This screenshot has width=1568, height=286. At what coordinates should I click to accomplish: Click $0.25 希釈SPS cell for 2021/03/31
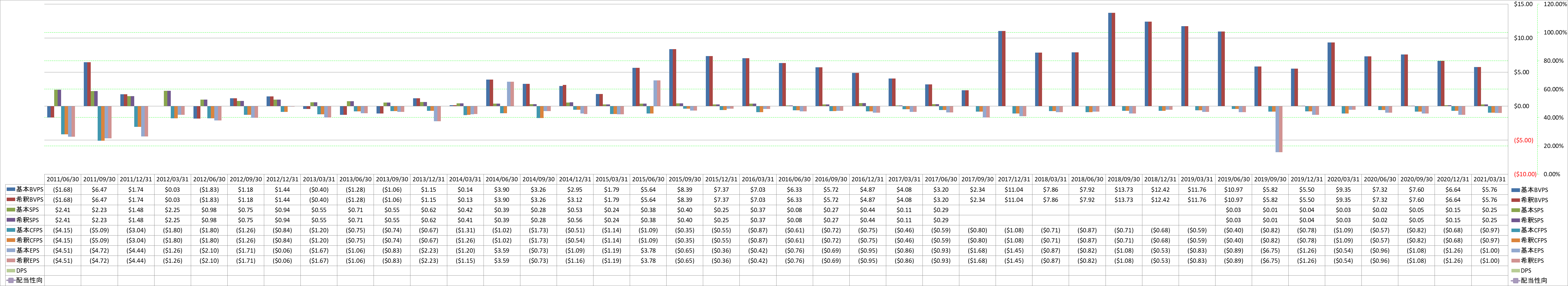point(1490,220)
